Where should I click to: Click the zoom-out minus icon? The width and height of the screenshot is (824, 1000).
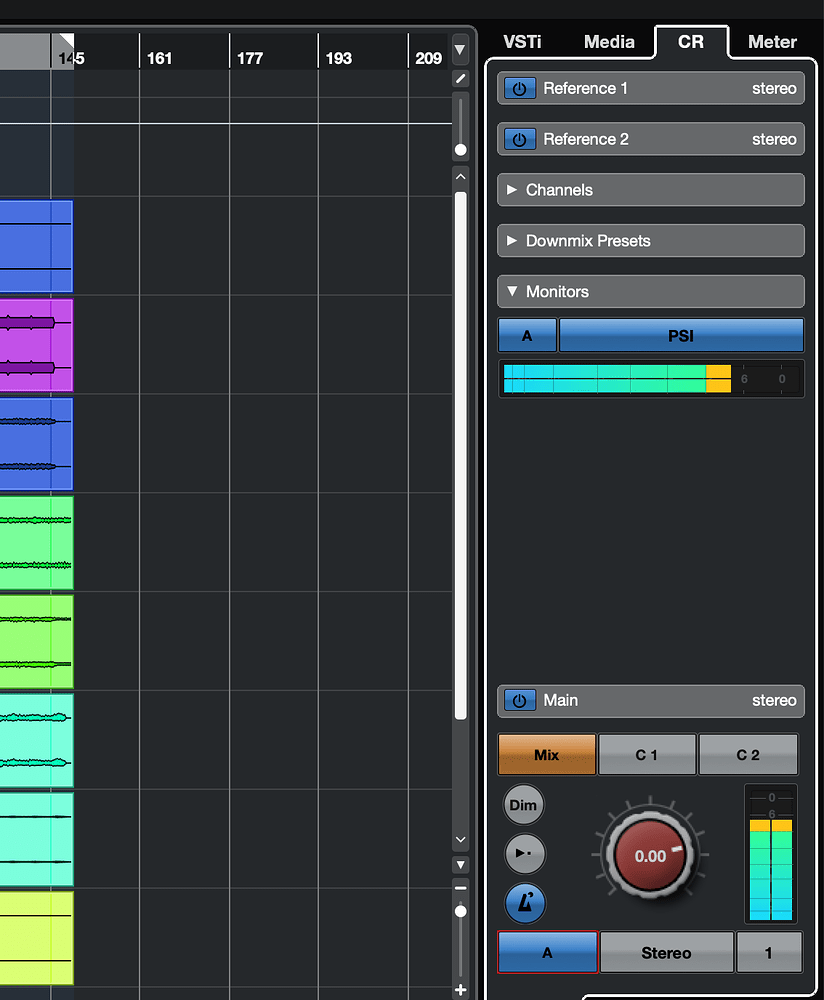point(460,886)
